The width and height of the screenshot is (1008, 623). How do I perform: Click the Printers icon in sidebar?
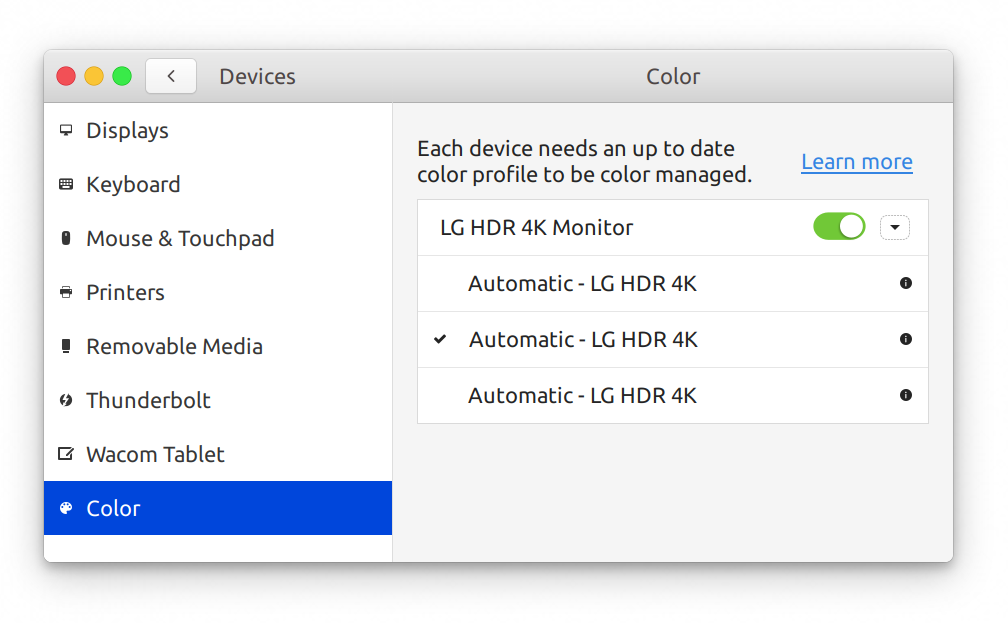(65, 292)
